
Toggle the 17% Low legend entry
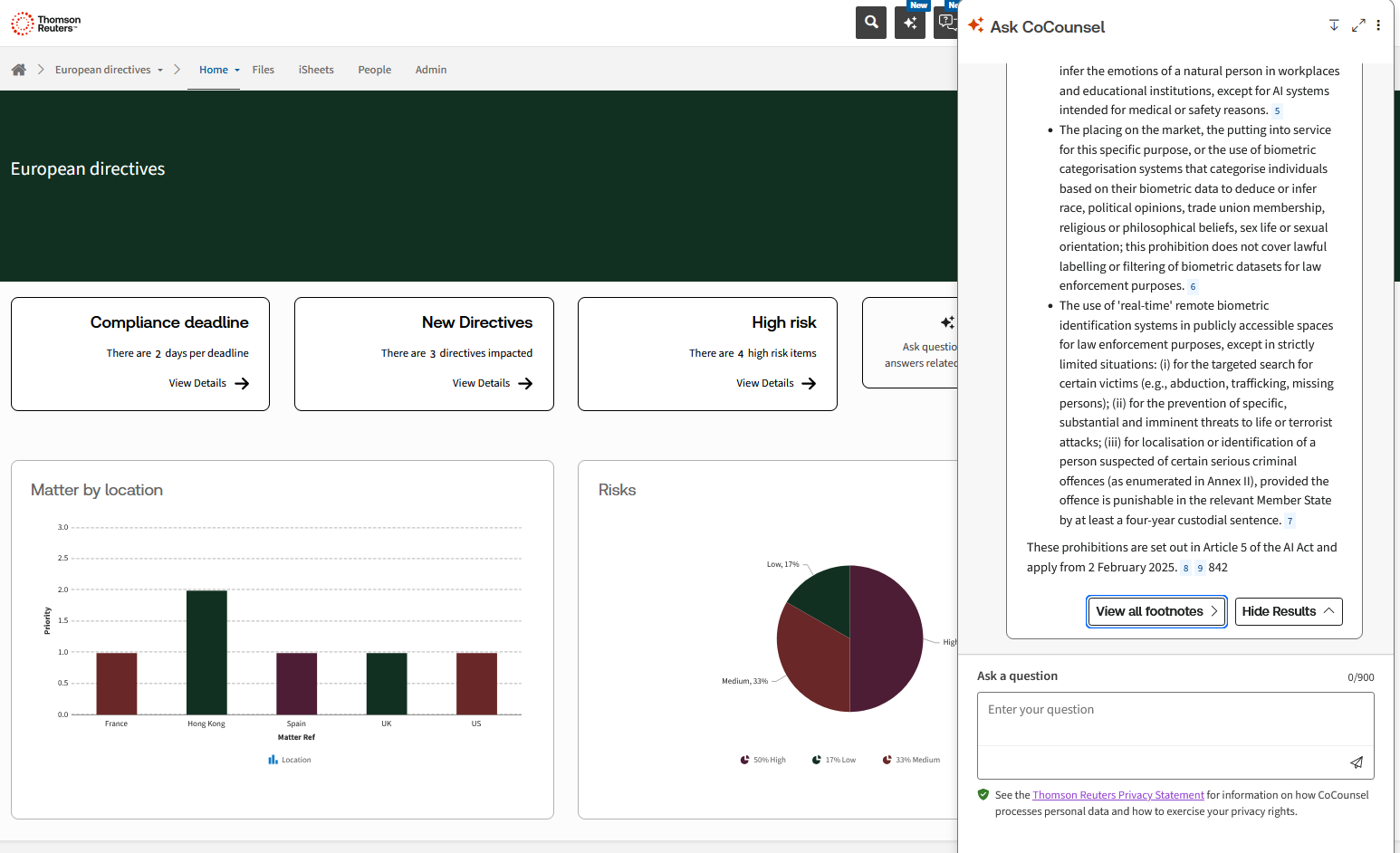pos(833,760)
